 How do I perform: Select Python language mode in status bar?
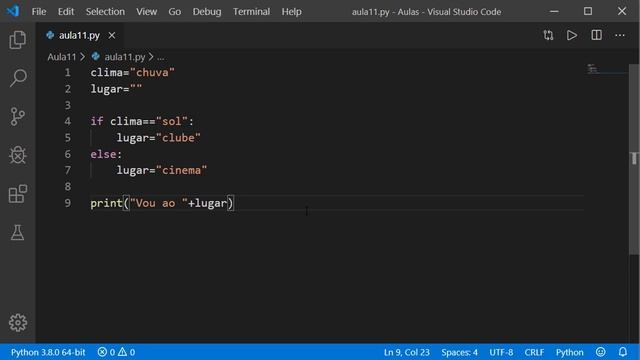coord(569,352)
